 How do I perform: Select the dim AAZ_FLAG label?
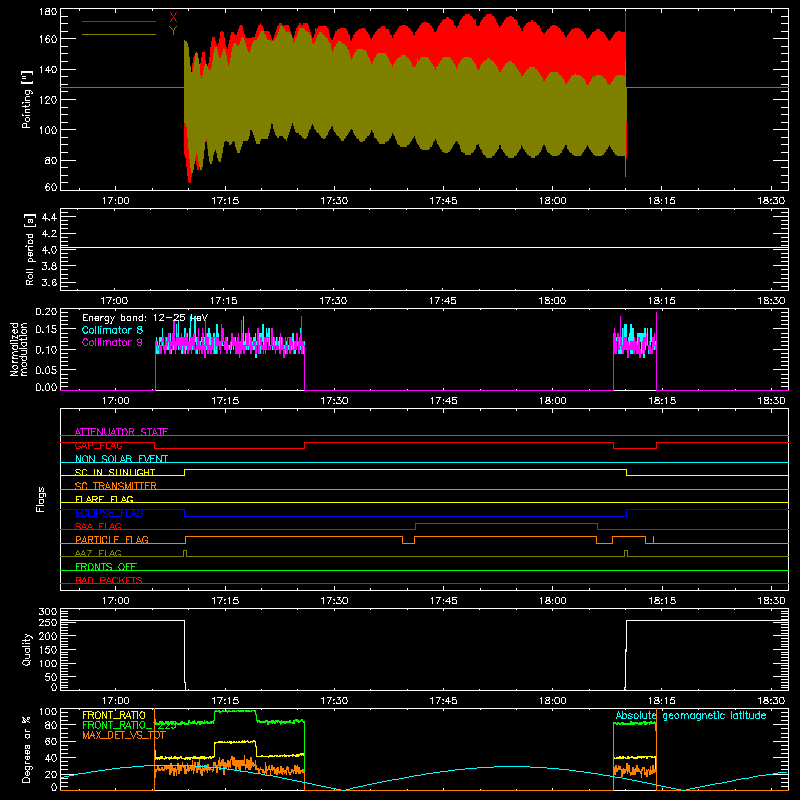click(98, 553)
